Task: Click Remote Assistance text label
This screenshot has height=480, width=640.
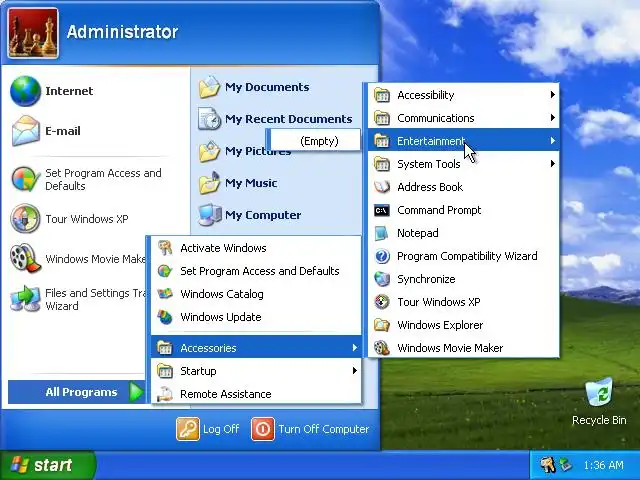Action: tap(226, 394)
